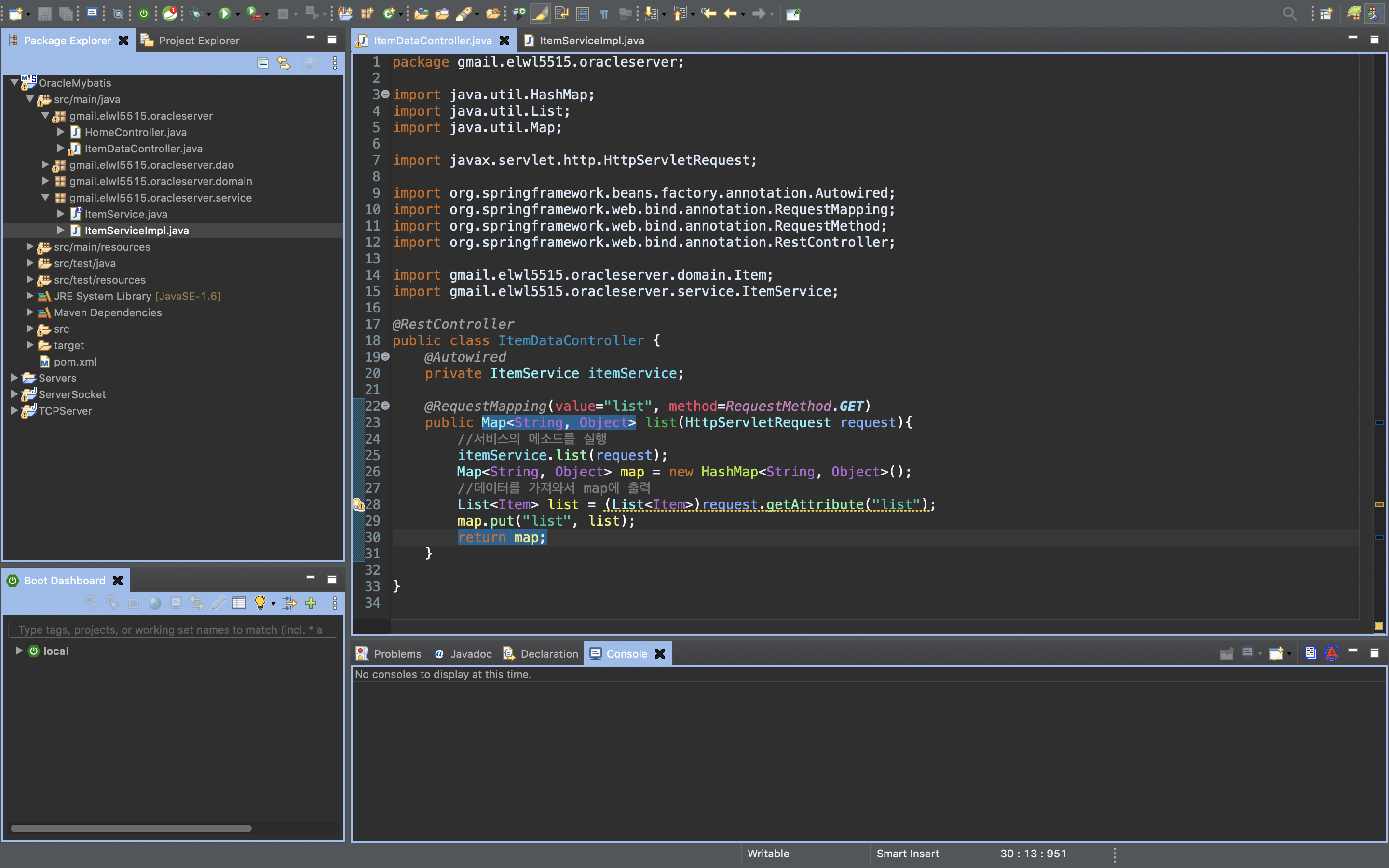Click the Boot Dashboard horizontal scrollbar
This screenshot has height=868, width=1389.
pos(131,828)
